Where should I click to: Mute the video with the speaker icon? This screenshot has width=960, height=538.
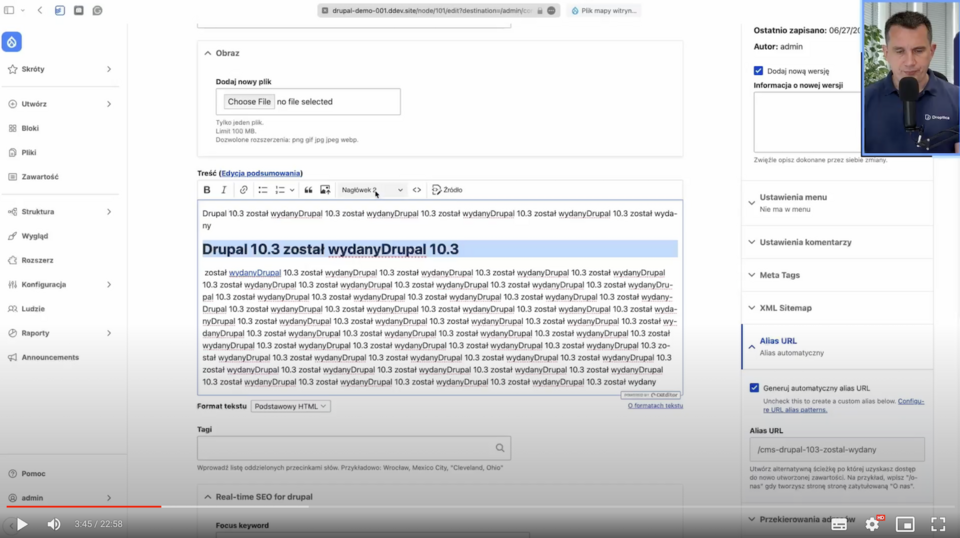(x=54, y=524)
